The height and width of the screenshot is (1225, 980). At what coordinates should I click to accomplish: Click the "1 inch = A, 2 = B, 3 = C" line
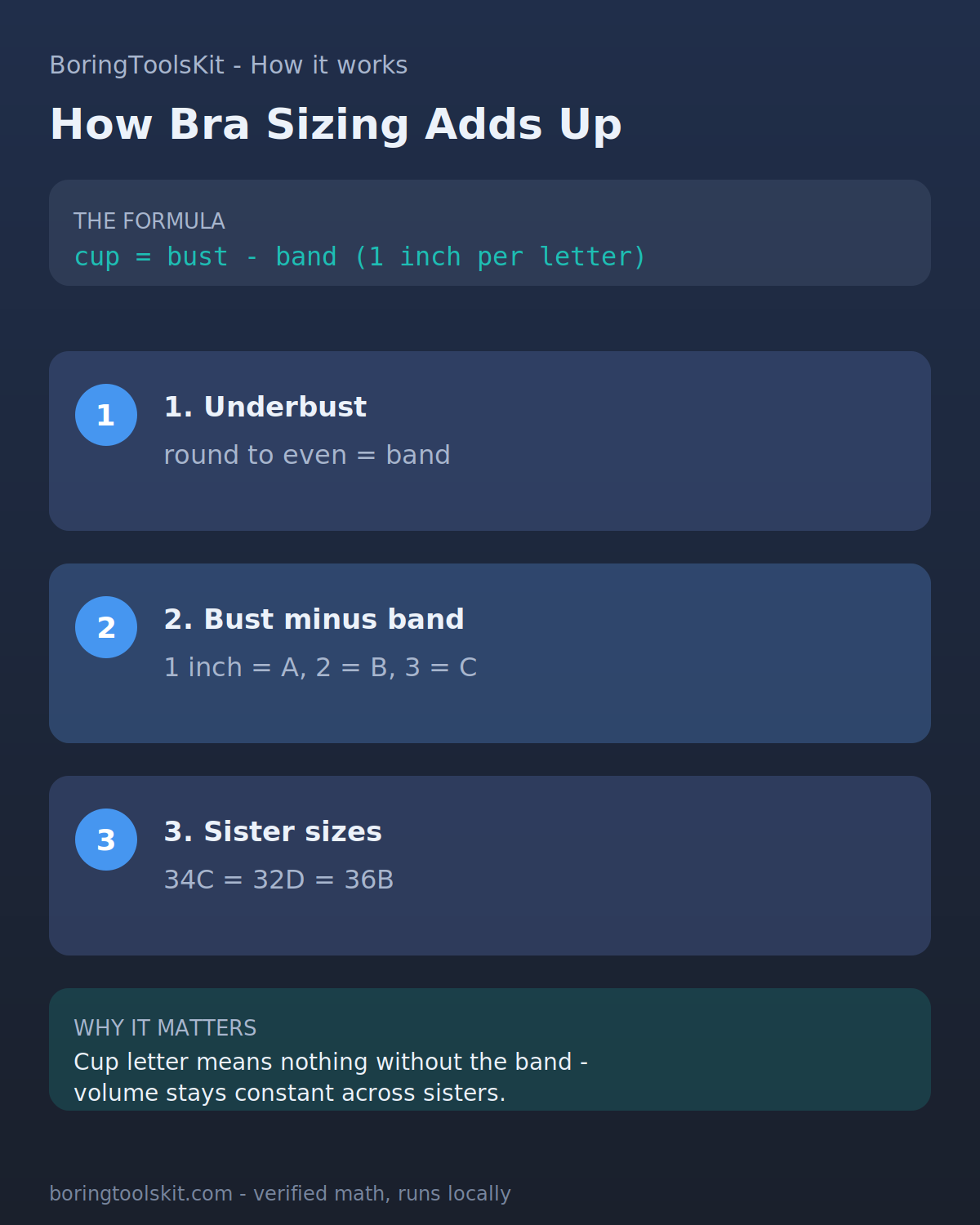tap(320, 667)
